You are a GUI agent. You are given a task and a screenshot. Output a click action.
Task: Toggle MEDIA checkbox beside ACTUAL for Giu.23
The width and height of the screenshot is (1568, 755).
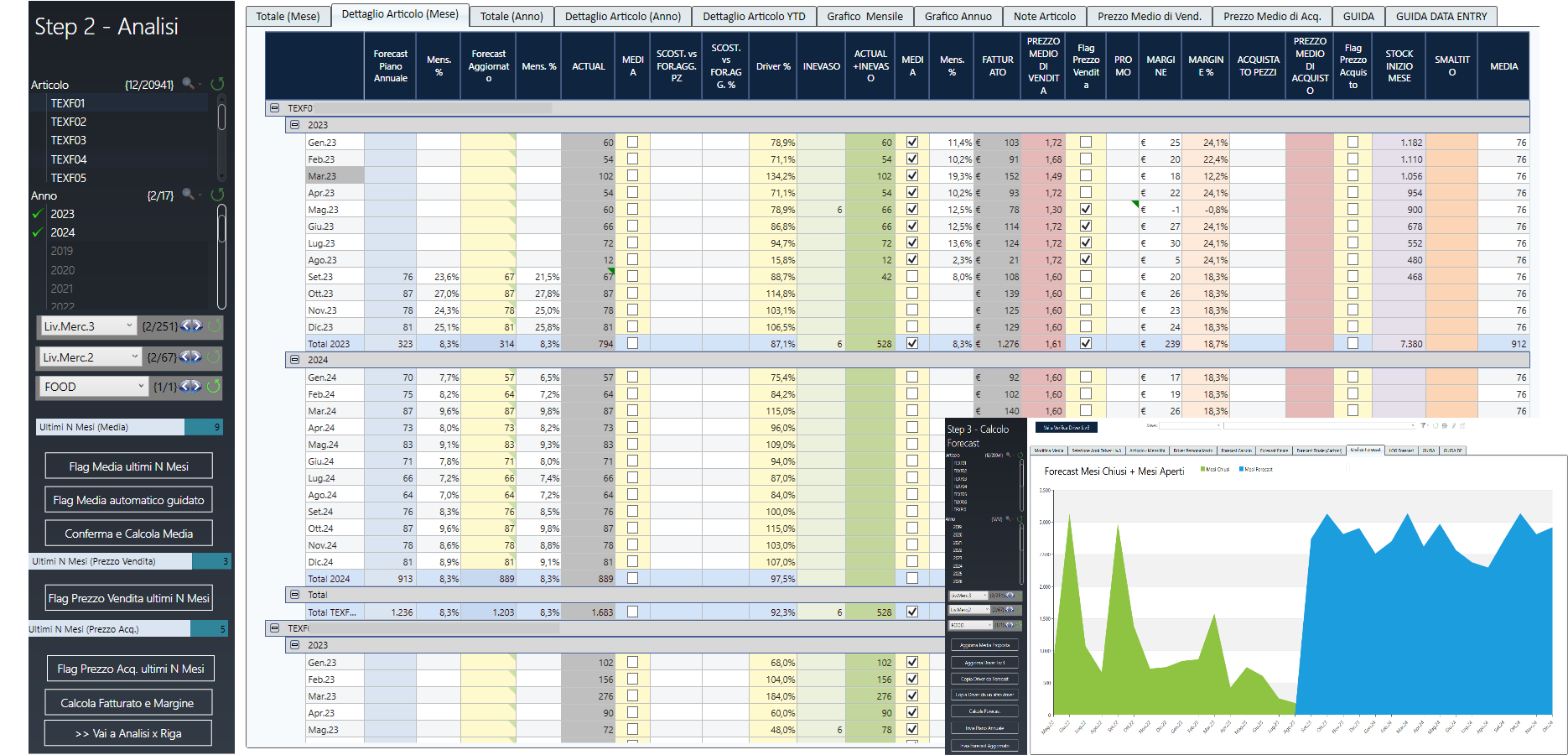(x=633, y=226)
